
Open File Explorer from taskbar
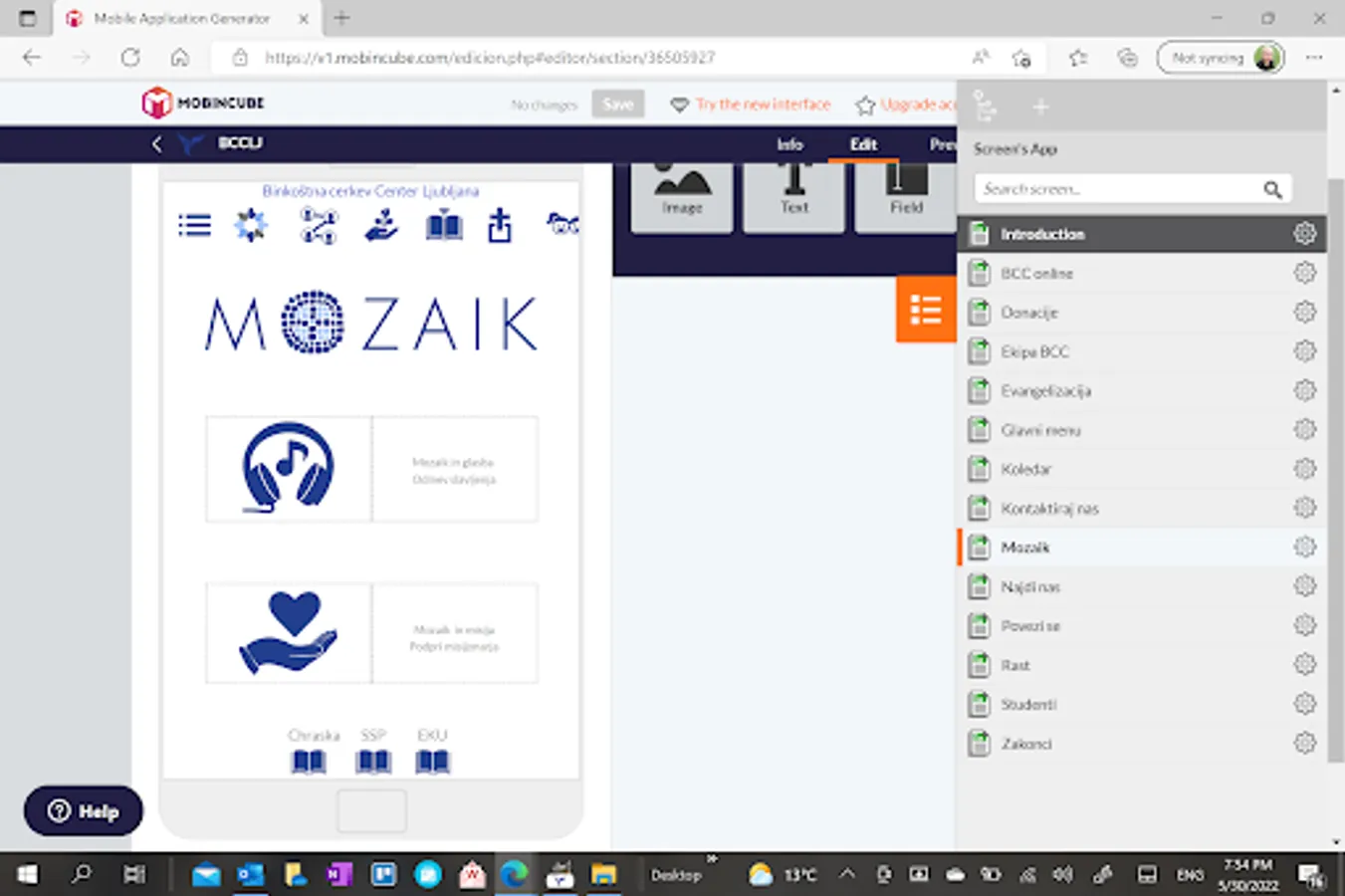pos(603,874)
